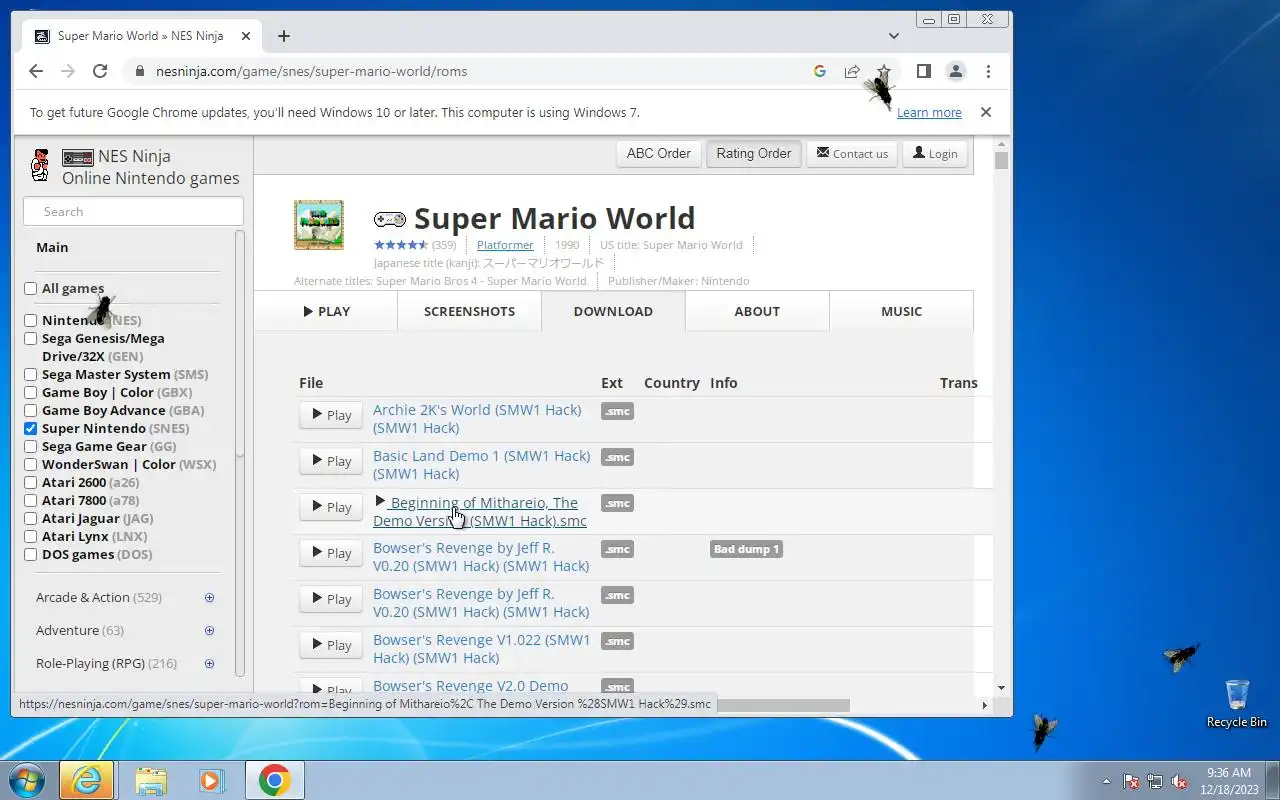Open the Recycle Bin on desktop
Screen dimensions: 1280x800
[1237, 704]
